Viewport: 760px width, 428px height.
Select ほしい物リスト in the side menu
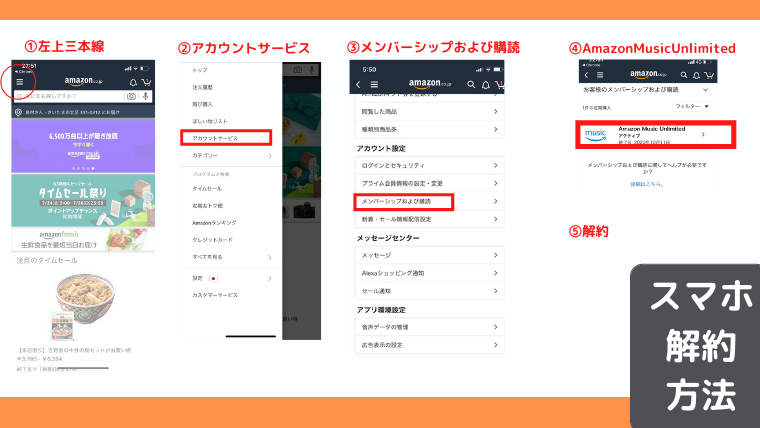point(210,121)
